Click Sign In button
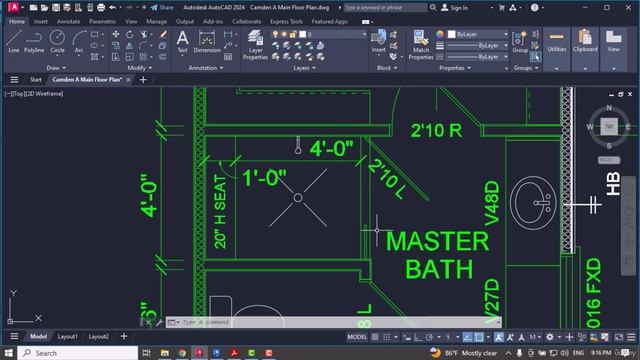This screenshot has height=360, width=640. click(x=454, y=7)
